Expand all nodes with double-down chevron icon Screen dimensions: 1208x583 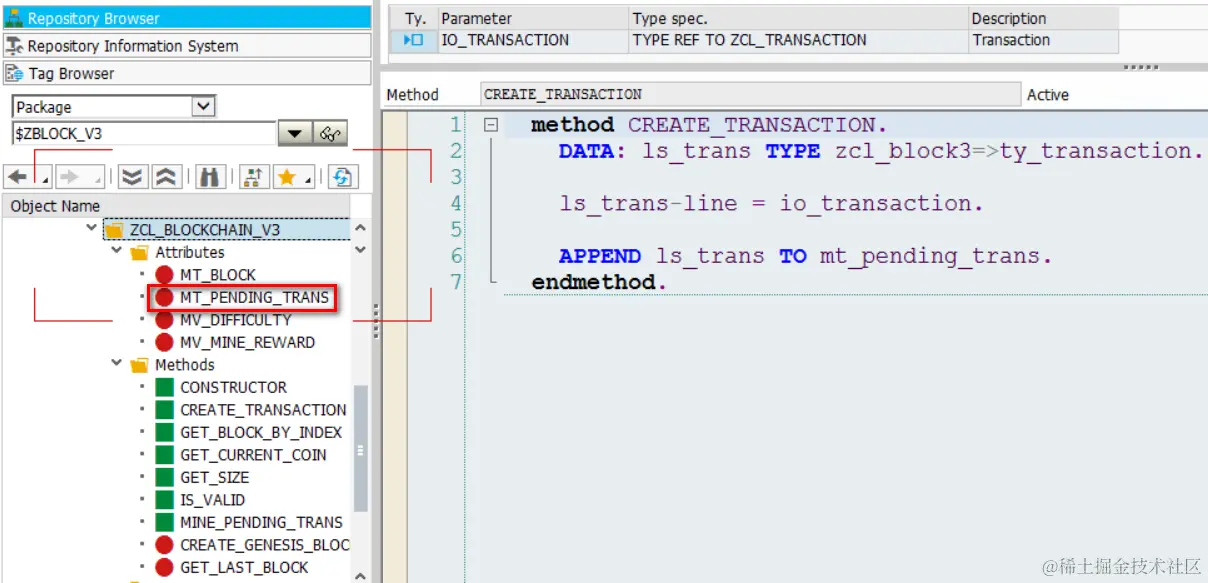pyautogui.click(x=132, y=177)
